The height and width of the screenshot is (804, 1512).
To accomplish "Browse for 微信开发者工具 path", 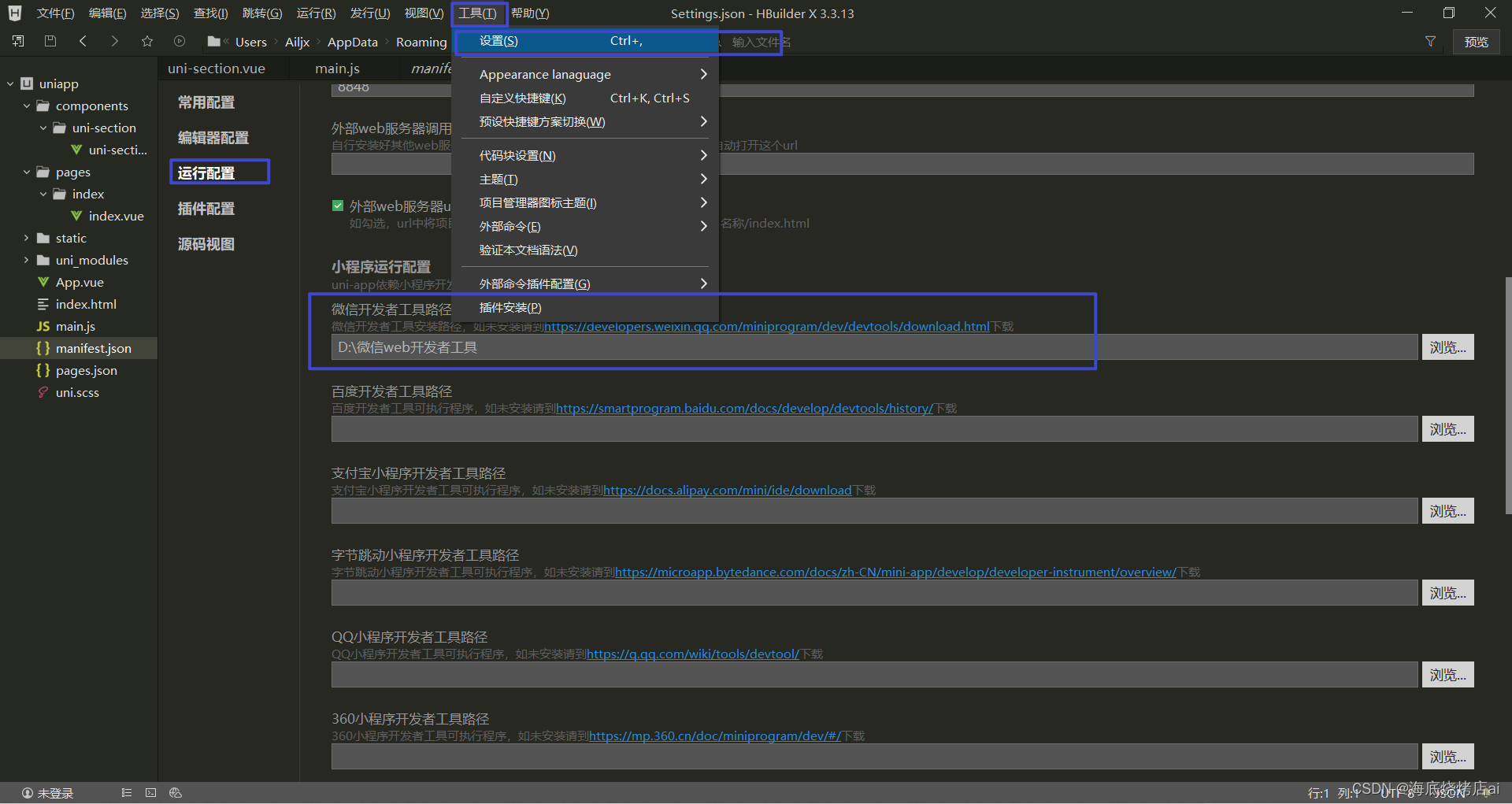I will [1447, 347].
